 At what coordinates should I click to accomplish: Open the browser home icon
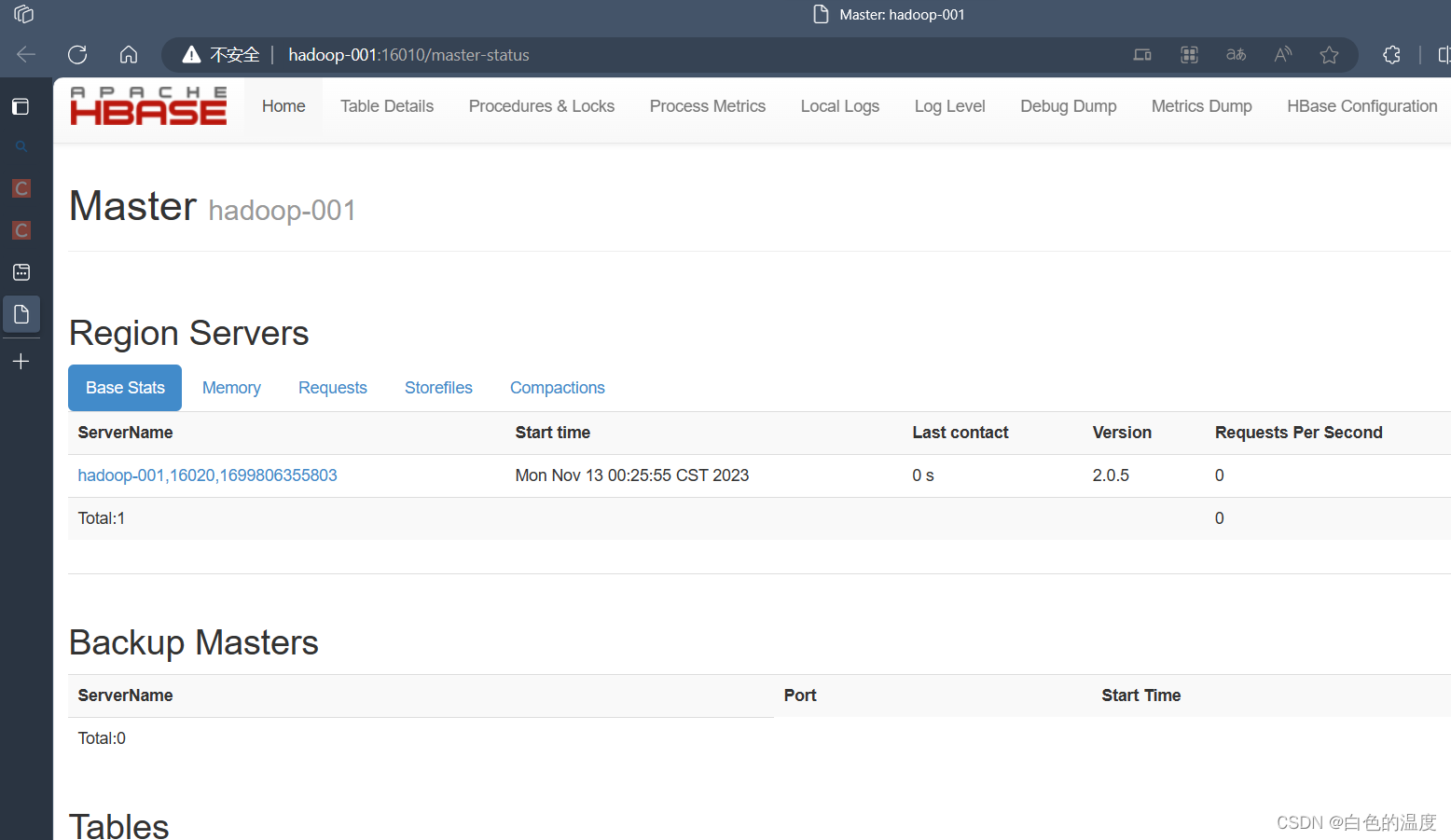(129, 54)
